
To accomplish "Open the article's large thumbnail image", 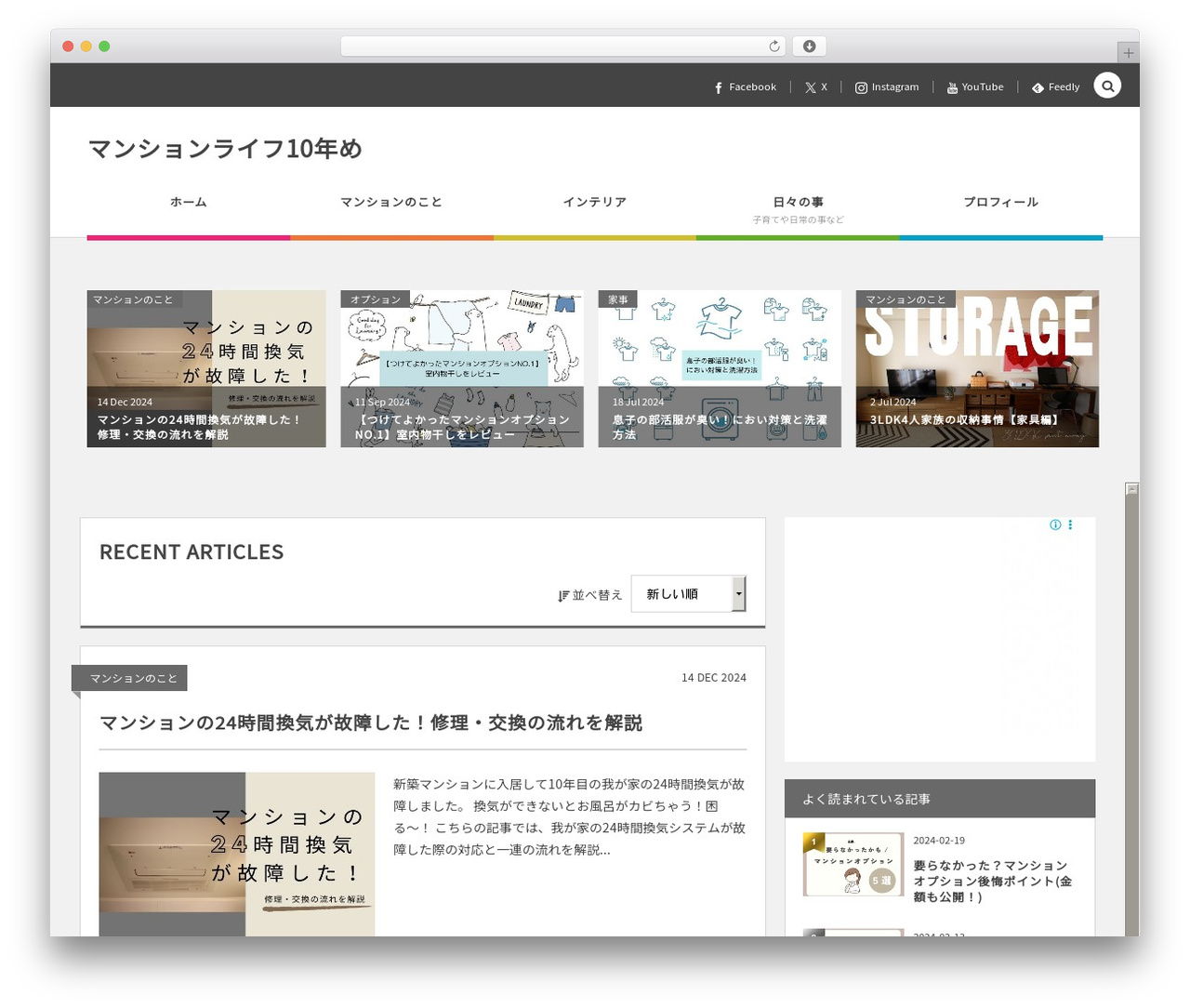I will (x=237, y=854).
